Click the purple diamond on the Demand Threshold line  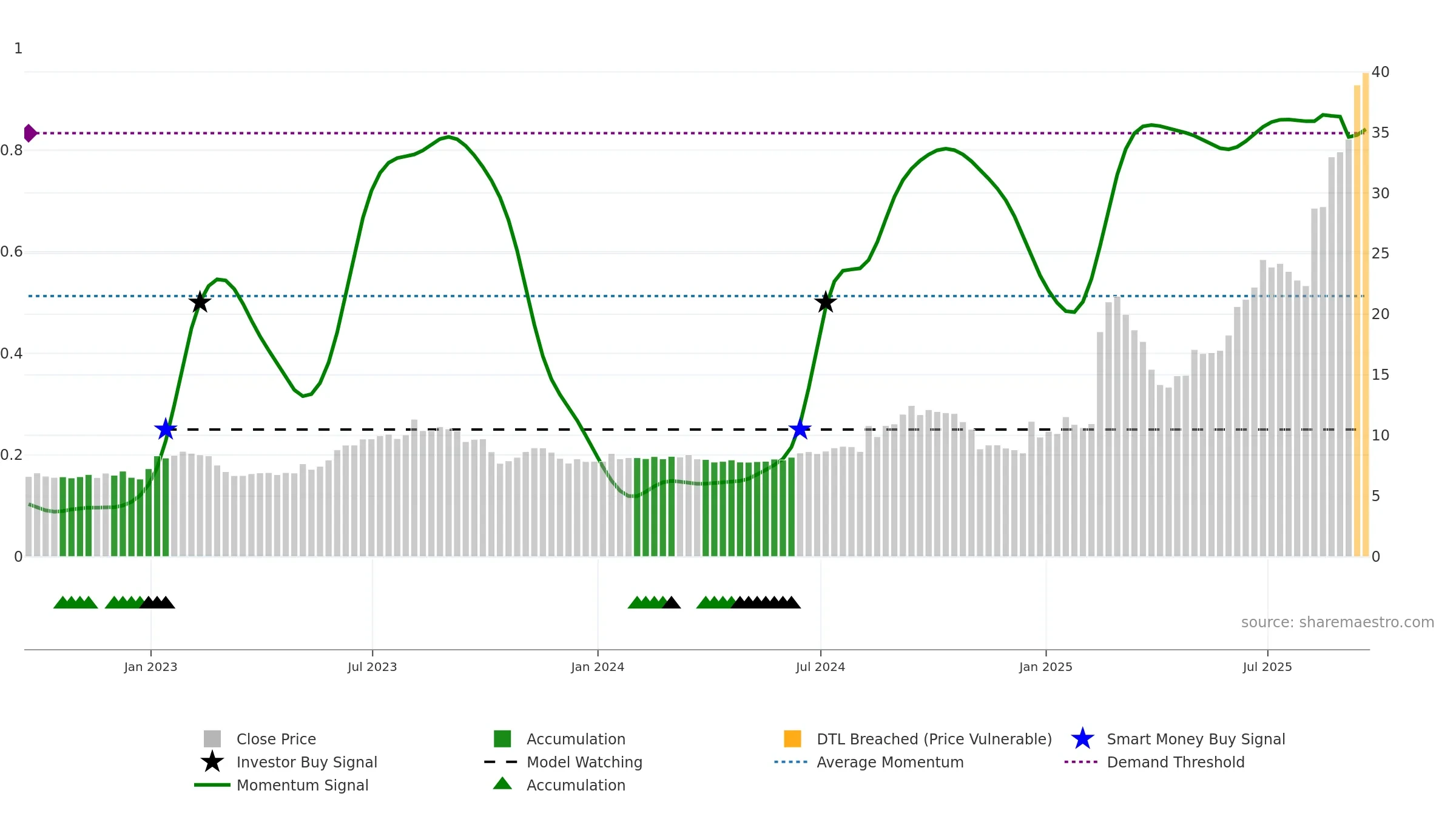29,133
